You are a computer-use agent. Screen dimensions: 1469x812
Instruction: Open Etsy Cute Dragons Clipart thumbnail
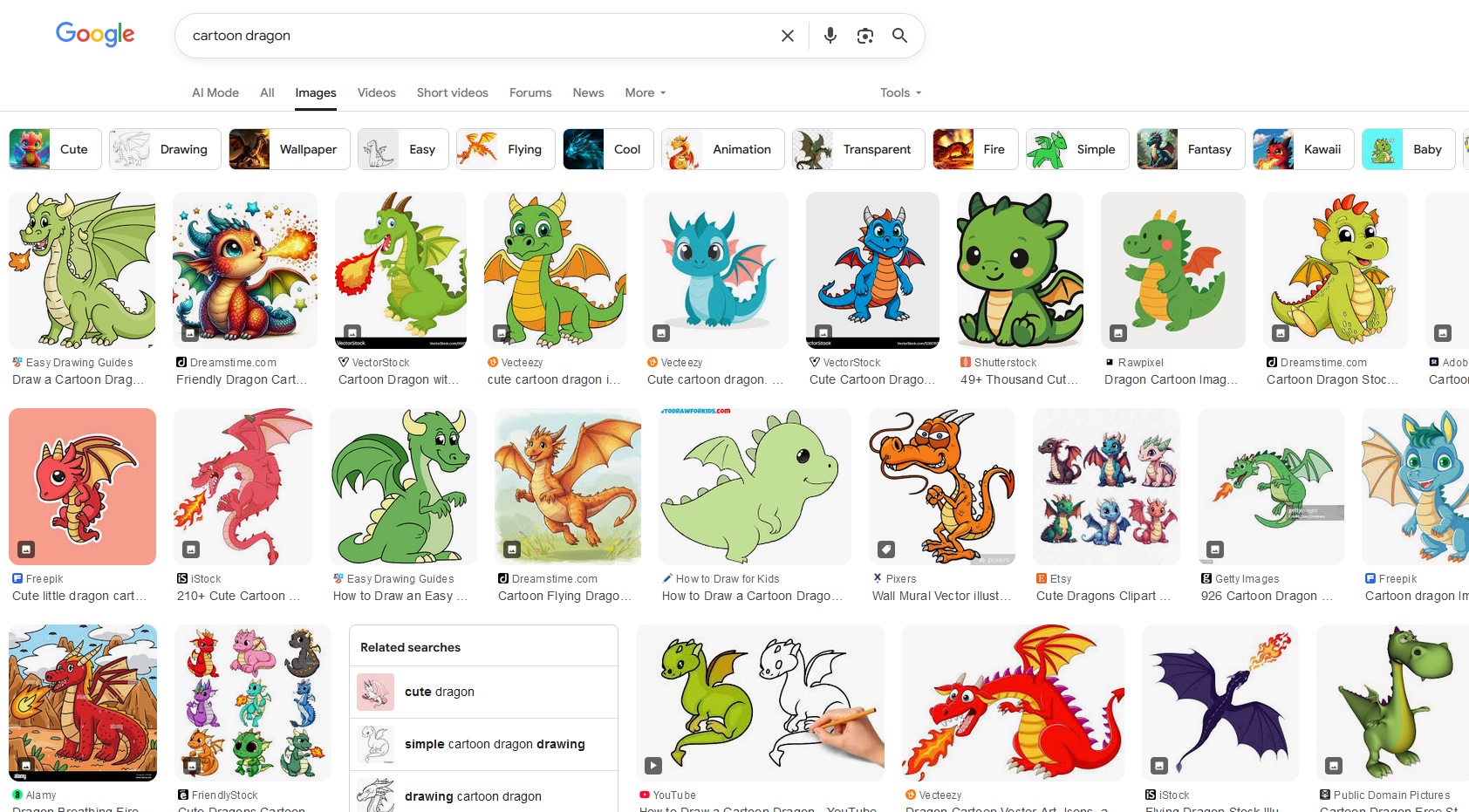point(1107,487)
